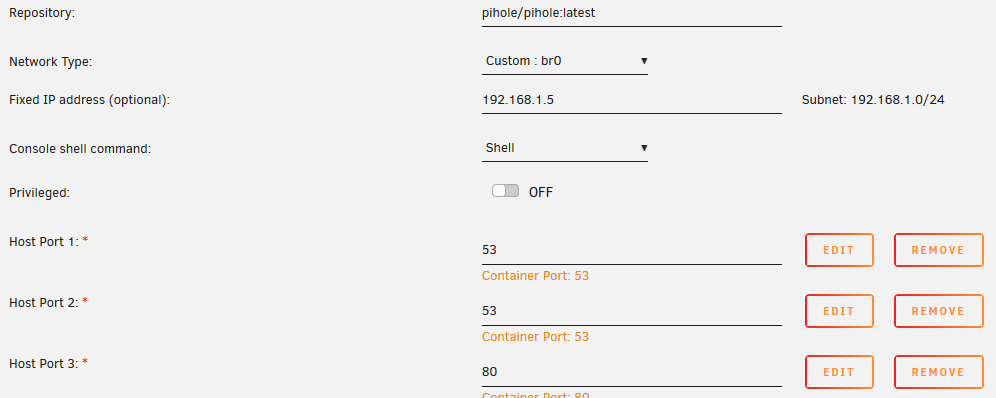Image resolution: width=996 pixels, height=398 pixels.
Task: Click the Host Port 1 value field
Action: click(x=631, y=250)
